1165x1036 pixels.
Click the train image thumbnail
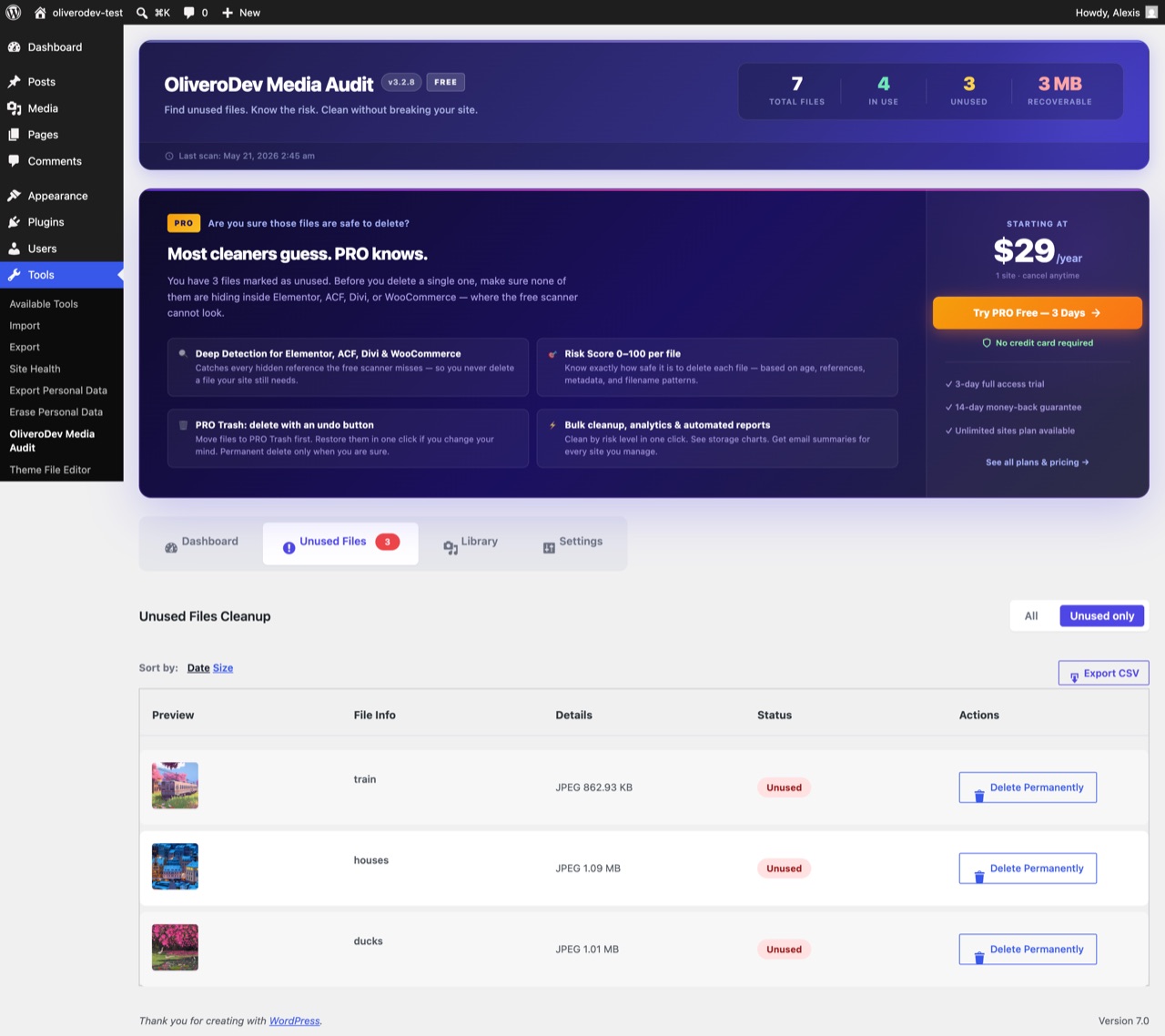pyautogui.click(x=175, y=786)
